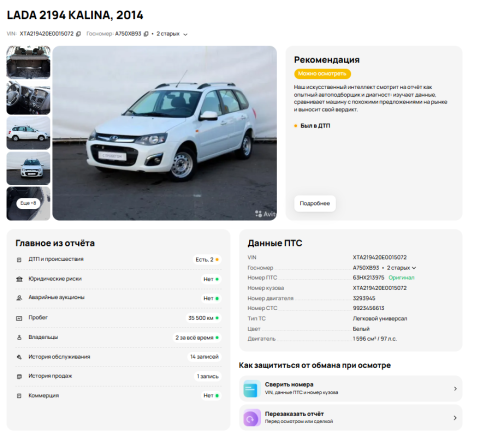492x447 pixels.
Task: Open the 'История обслуживания' row label
Action: (x=59, y=357)
